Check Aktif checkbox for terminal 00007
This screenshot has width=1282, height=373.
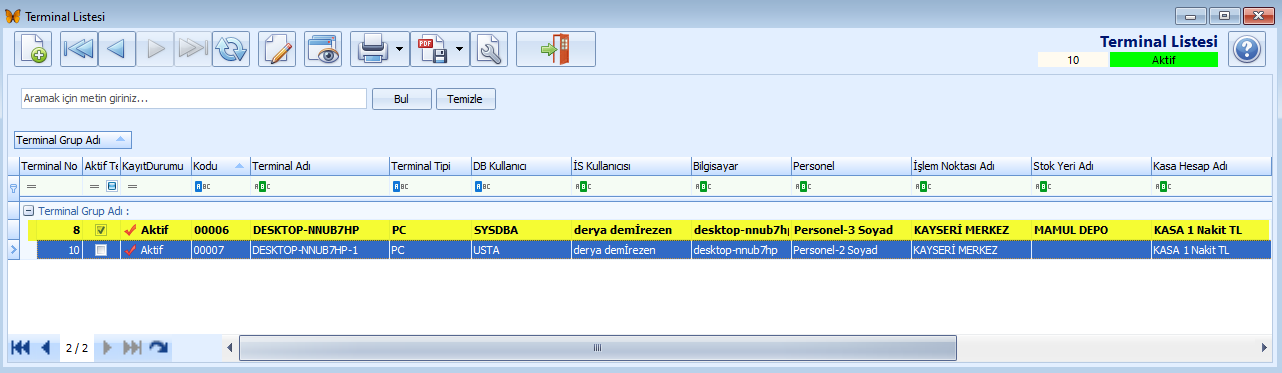coord(100,250)
